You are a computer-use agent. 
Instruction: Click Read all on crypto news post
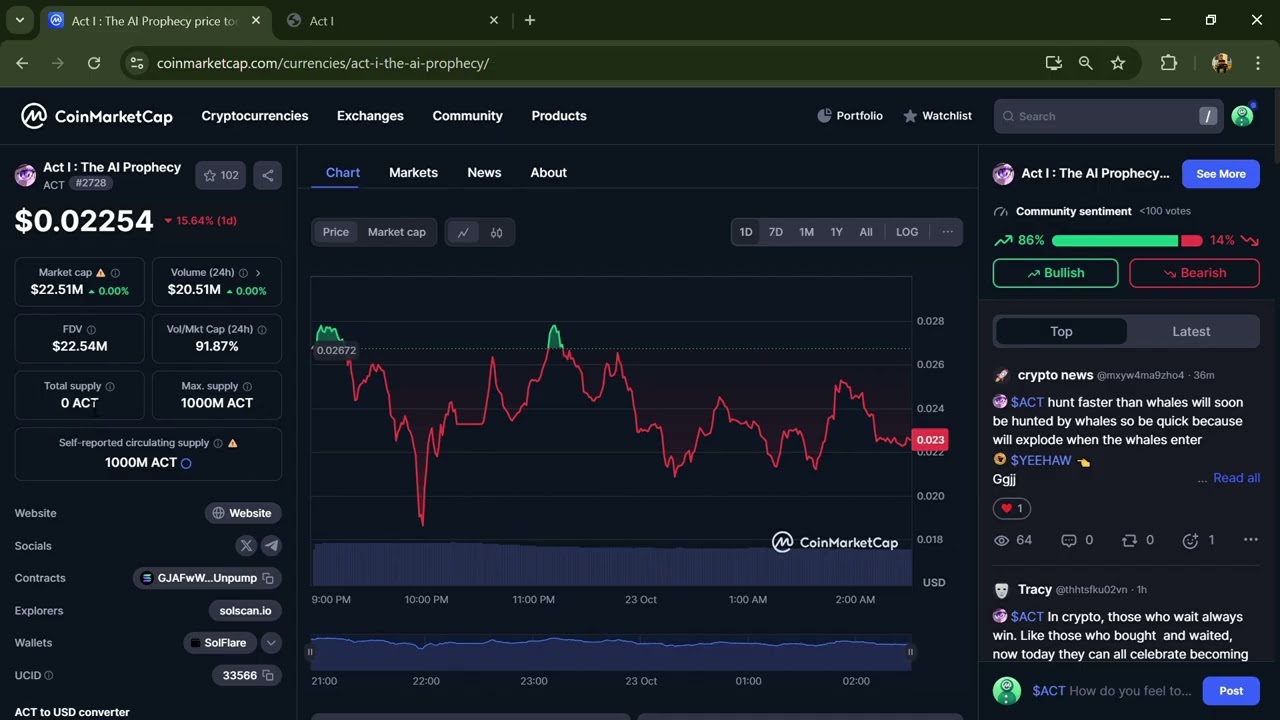coord(1236,478)
